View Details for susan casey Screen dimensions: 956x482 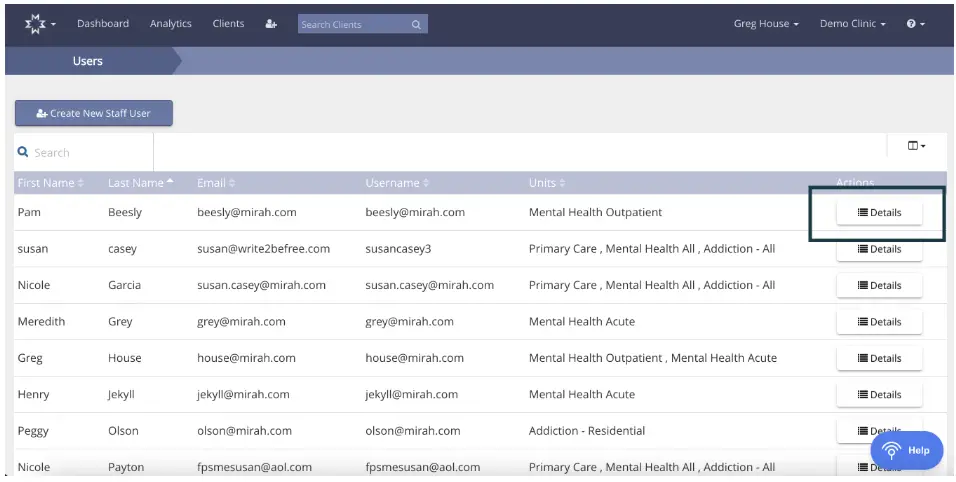click(879, 249)
